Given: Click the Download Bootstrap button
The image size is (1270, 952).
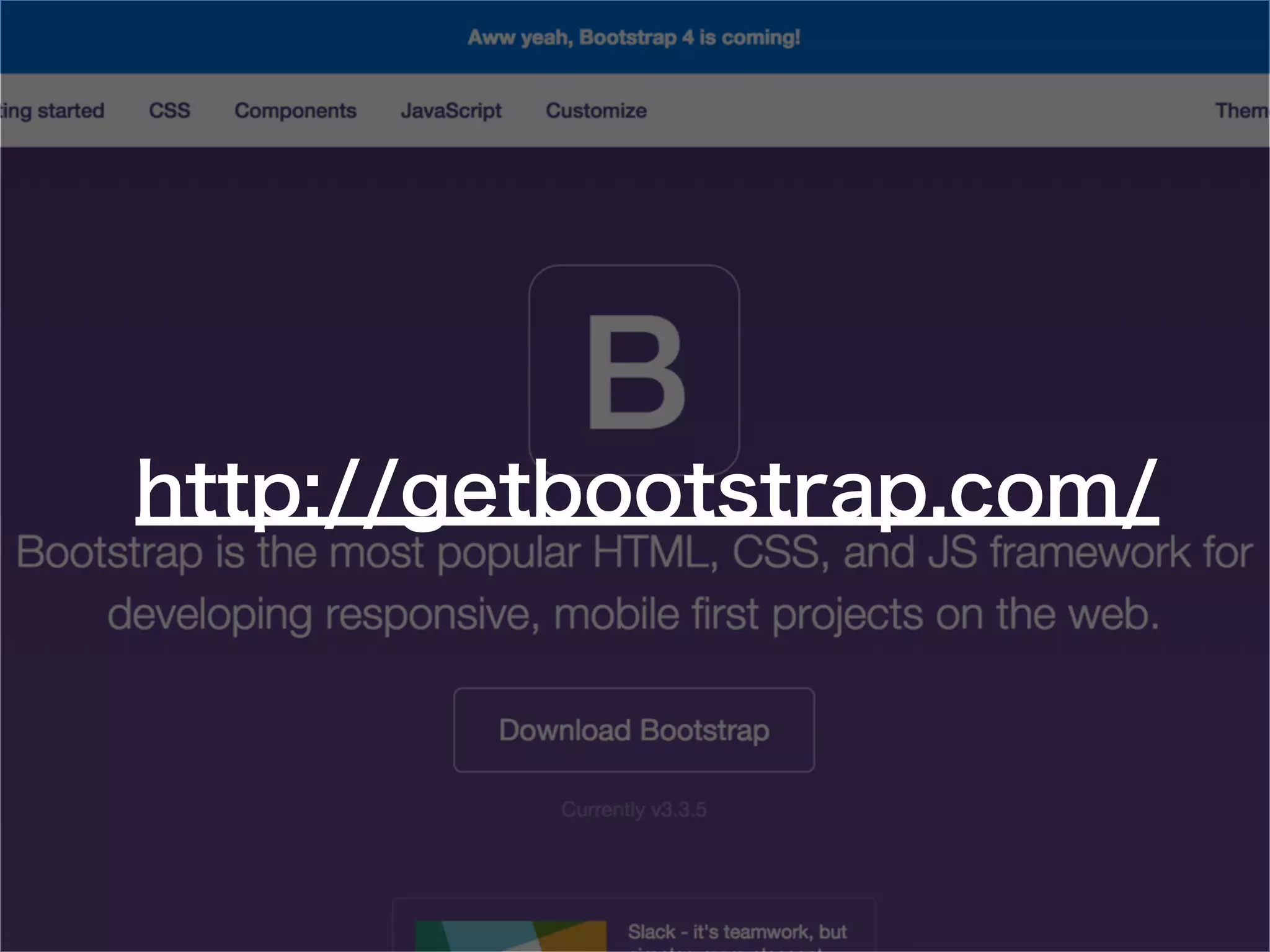Looking at the screenshot, I should coord(634,729).
